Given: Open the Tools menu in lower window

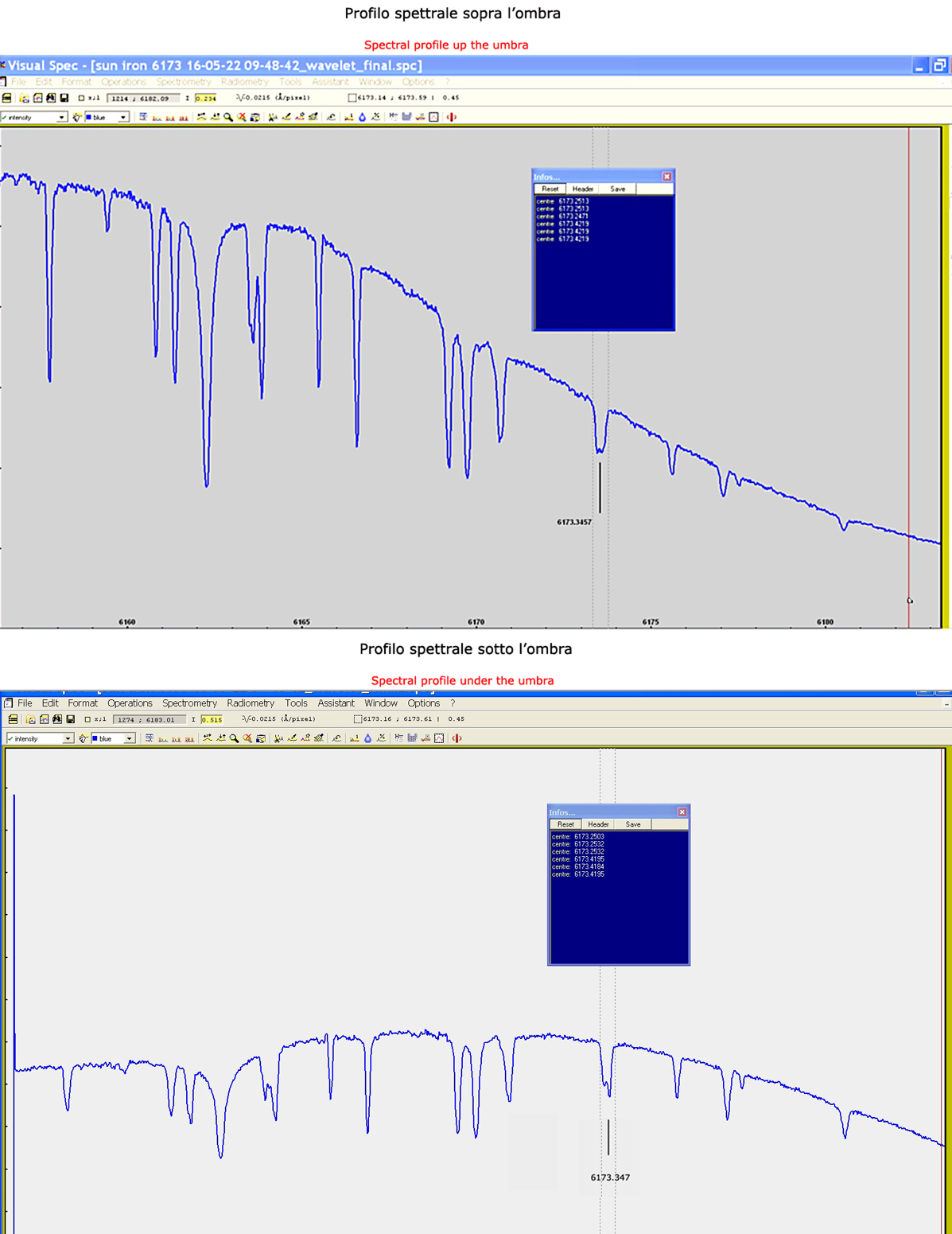Looking at the screenshot, I should pos(296,703).
